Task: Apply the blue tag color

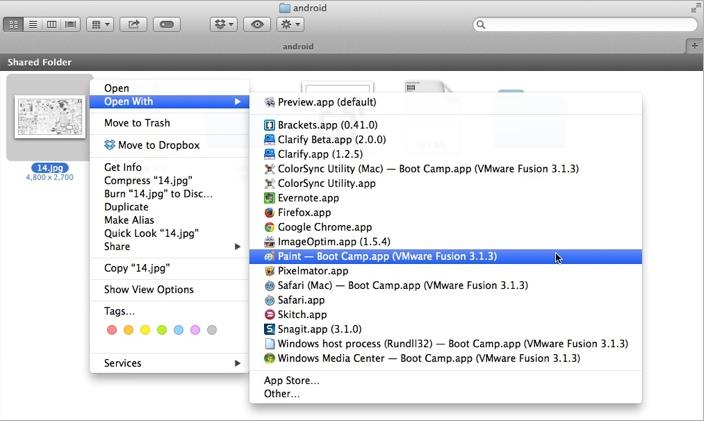Action: tap(178, 330)
